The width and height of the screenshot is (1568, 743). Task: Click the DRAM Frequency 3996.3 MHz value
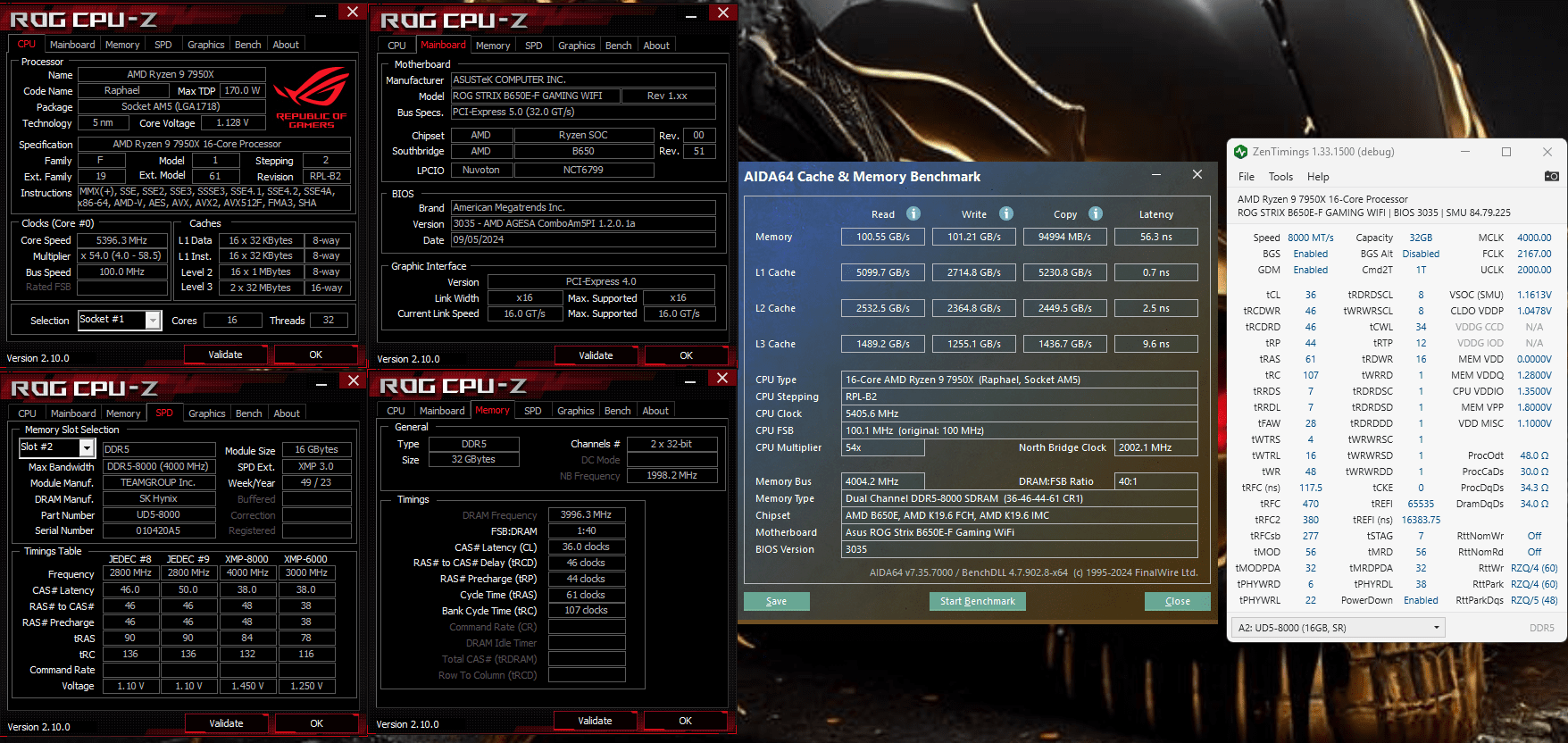tap(587, 515)
